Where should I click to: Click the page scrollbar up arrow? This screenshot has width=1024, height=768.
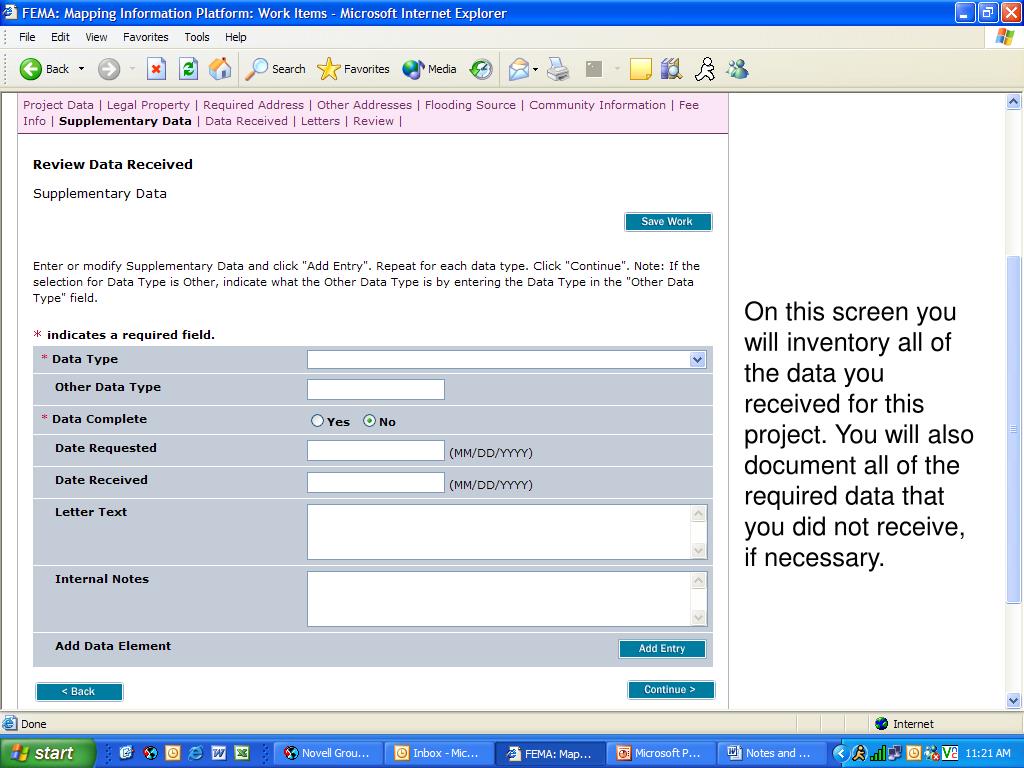[x=1014, y=101]
